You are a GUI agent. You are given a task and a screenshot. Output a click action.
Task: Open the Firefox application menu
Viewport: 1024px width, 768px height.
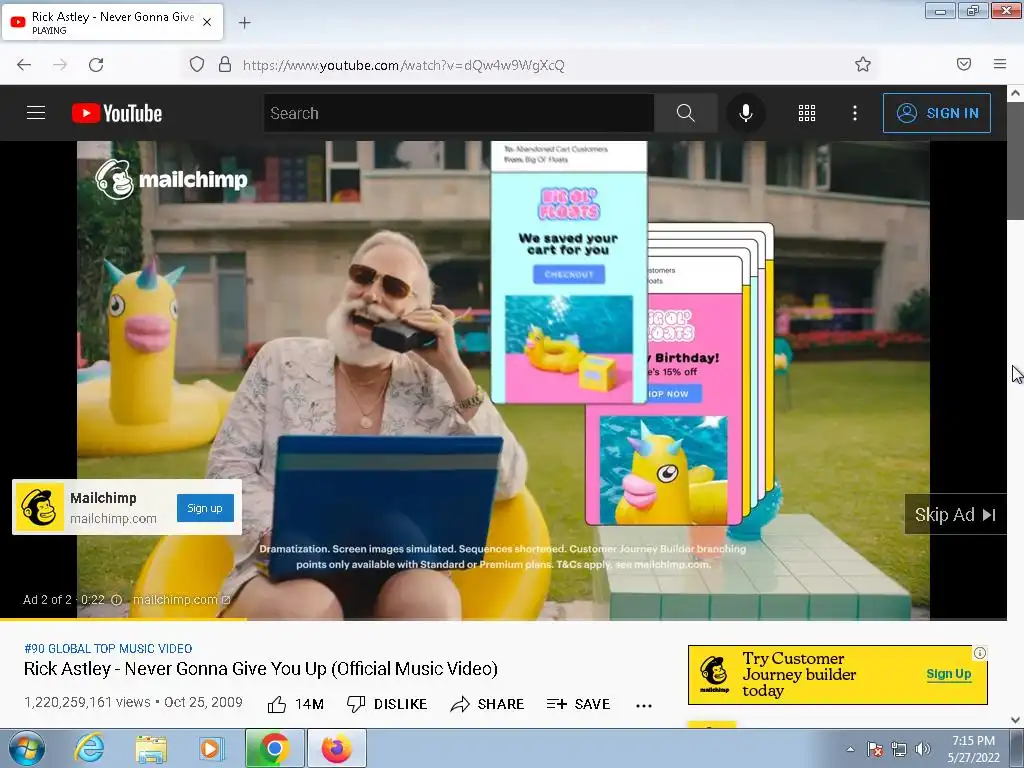pyautogui.click(x=1000, y=64)
